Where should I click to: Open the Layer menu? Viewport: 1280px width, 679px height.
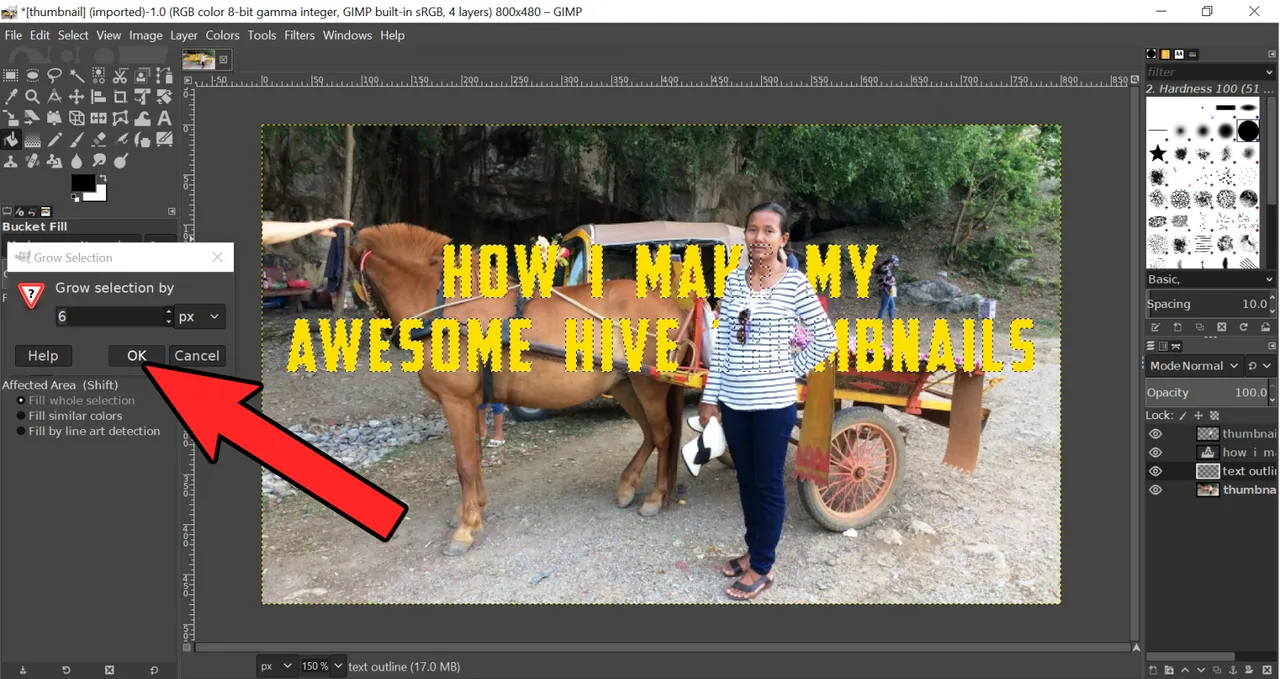tap(184, 35)
